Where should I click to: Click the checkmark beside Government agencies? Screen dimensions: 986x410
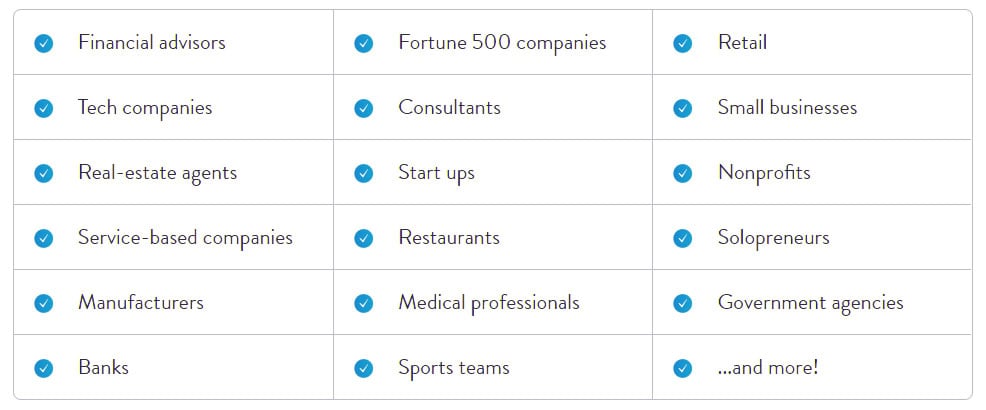point(683,303)
